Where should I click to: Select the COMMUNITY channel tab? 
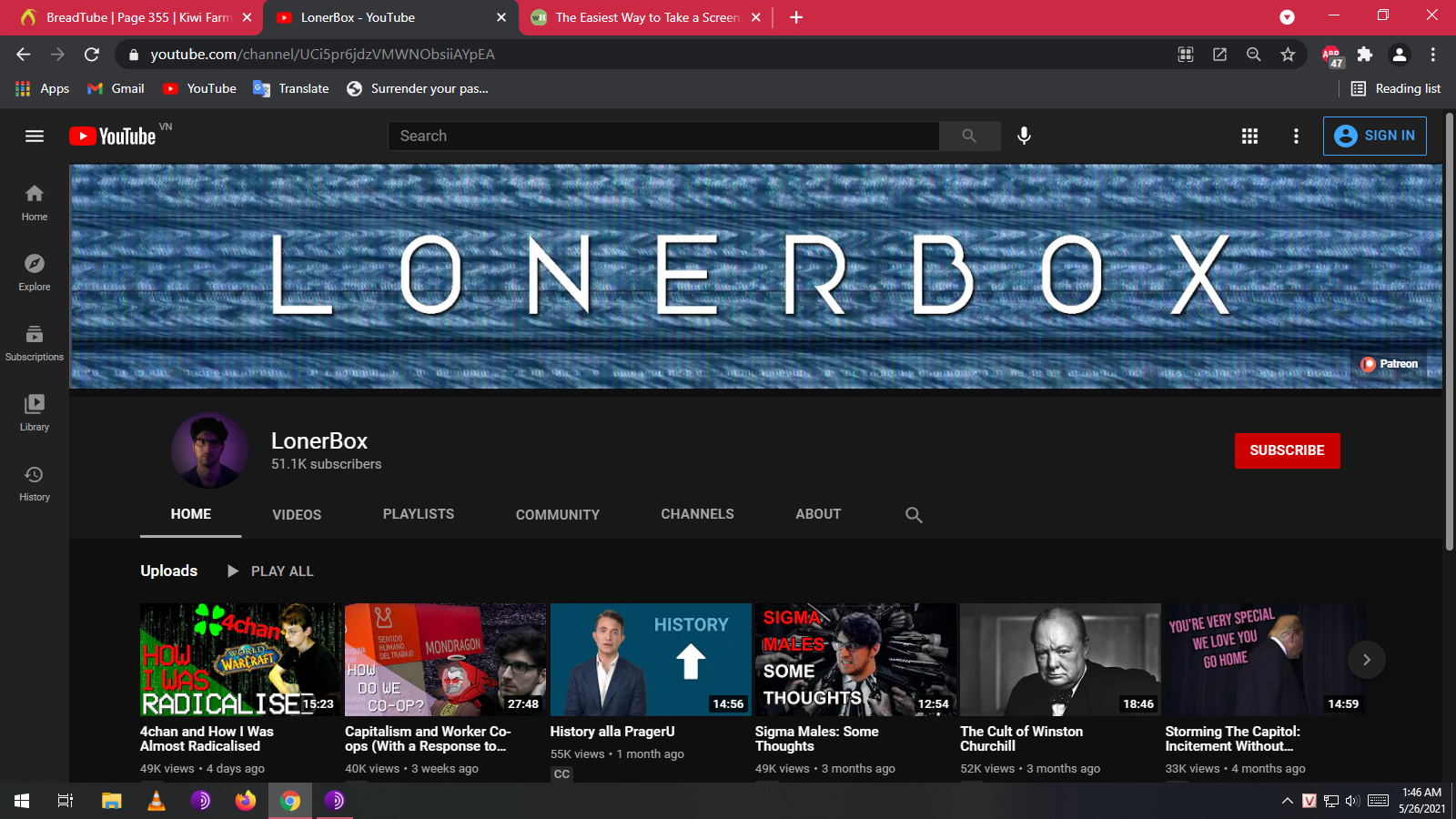coord(558,514)
